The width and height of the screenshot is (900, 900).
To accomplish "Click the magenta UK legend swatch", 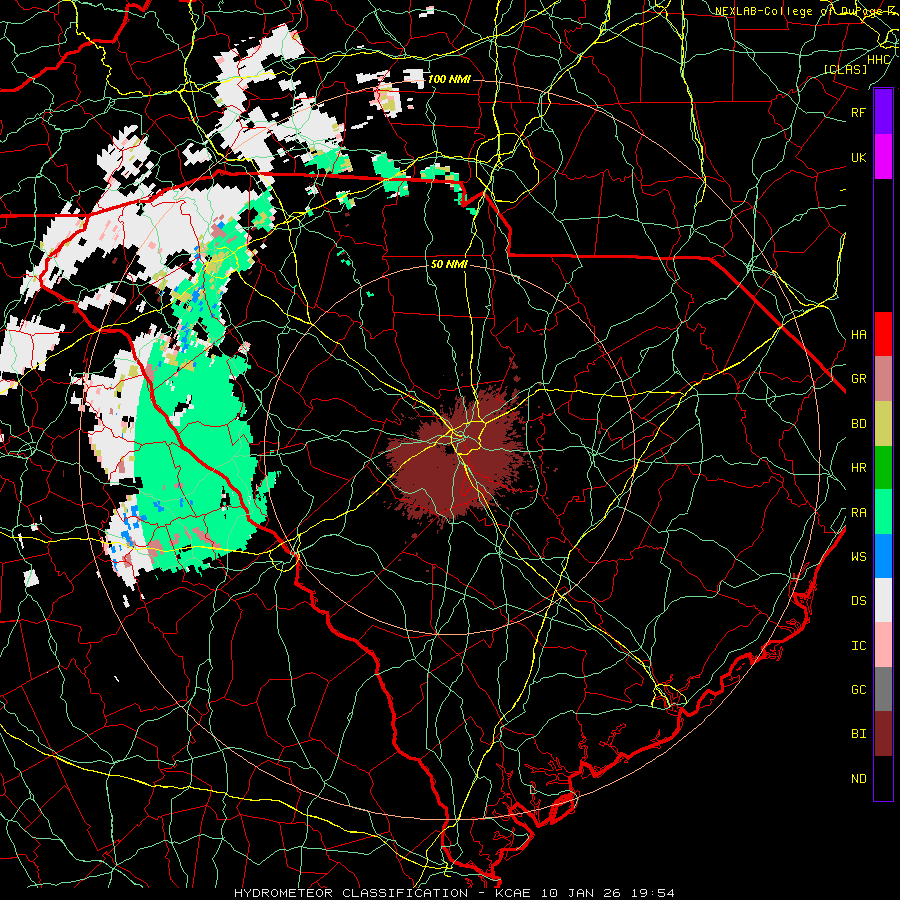I will [x=883, y=157].
